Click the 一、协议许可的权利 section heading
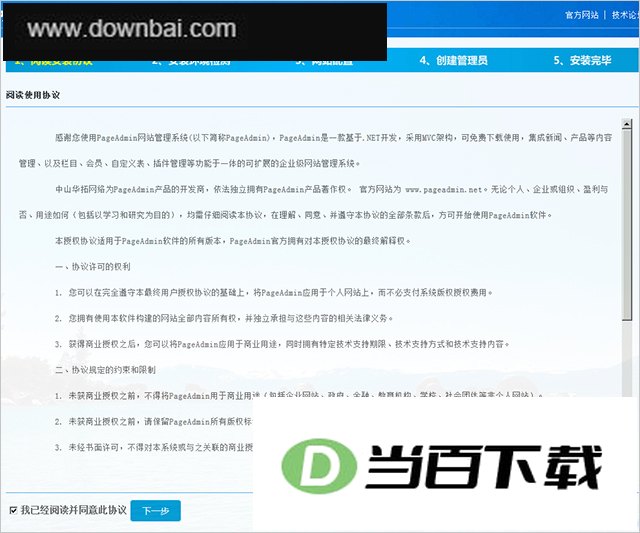Viewport: 640px width, 533px height. (93, 266)
